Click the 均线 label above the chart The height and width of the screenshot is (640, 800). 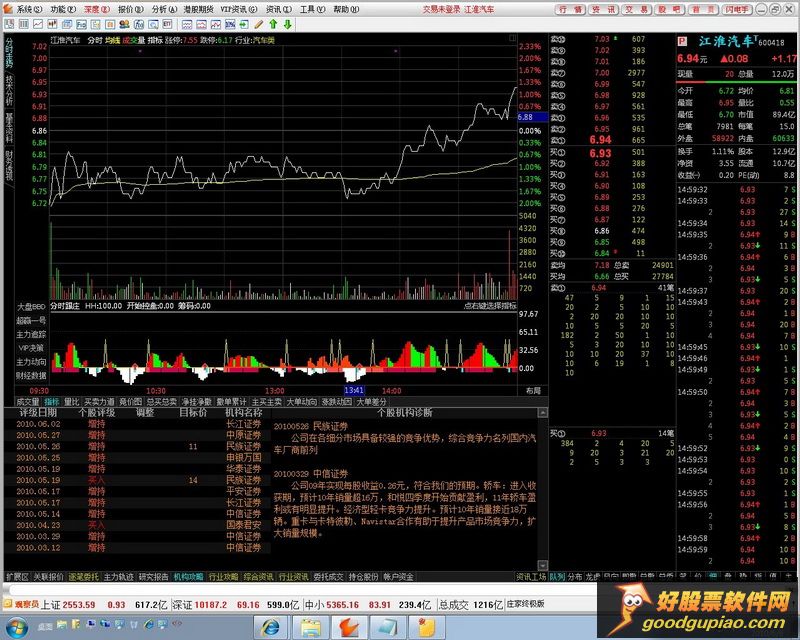(x=112, y=40)
